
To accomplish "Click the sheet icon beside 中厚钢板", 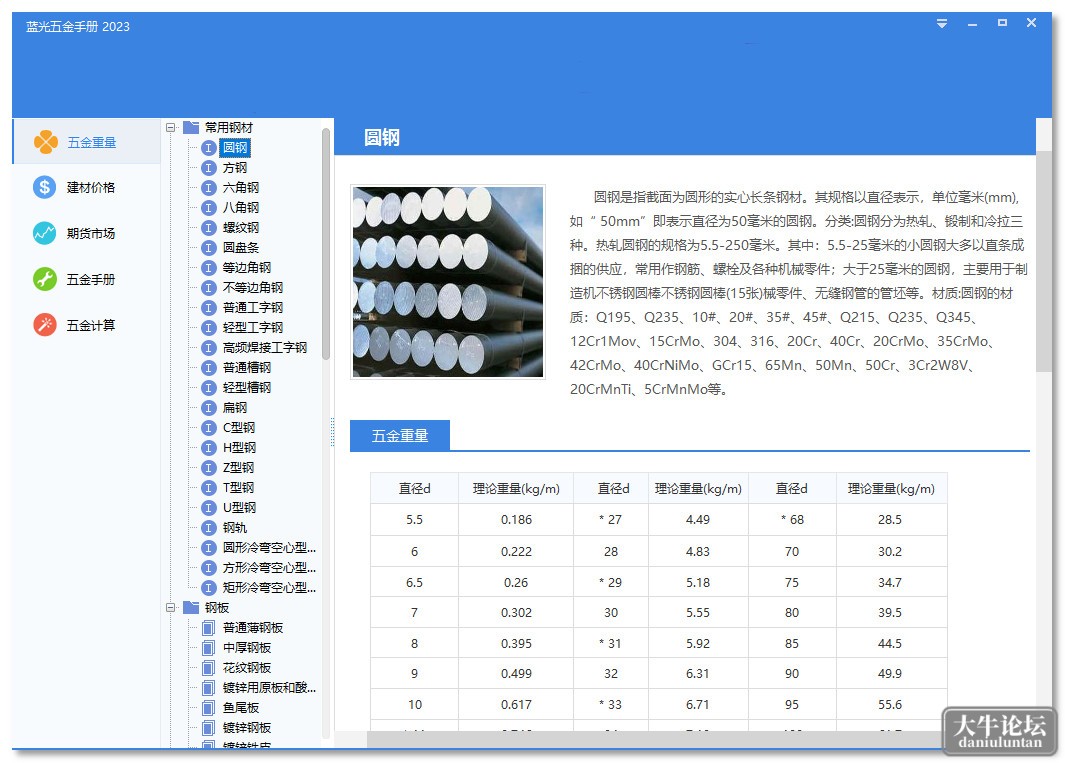I will pos(209,648).
